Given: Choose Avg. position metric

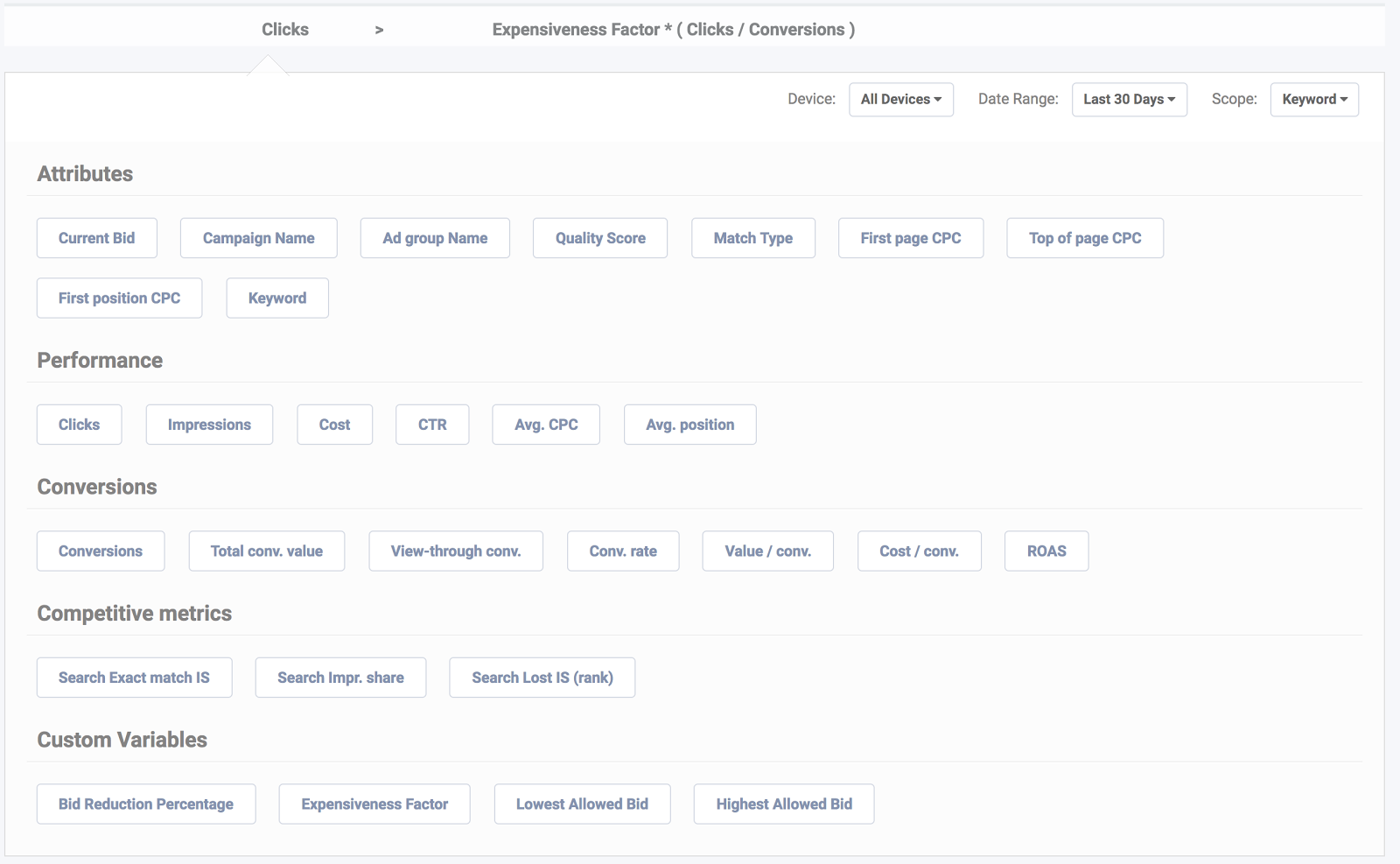Looking at the screenshot, I should point(690,425).
